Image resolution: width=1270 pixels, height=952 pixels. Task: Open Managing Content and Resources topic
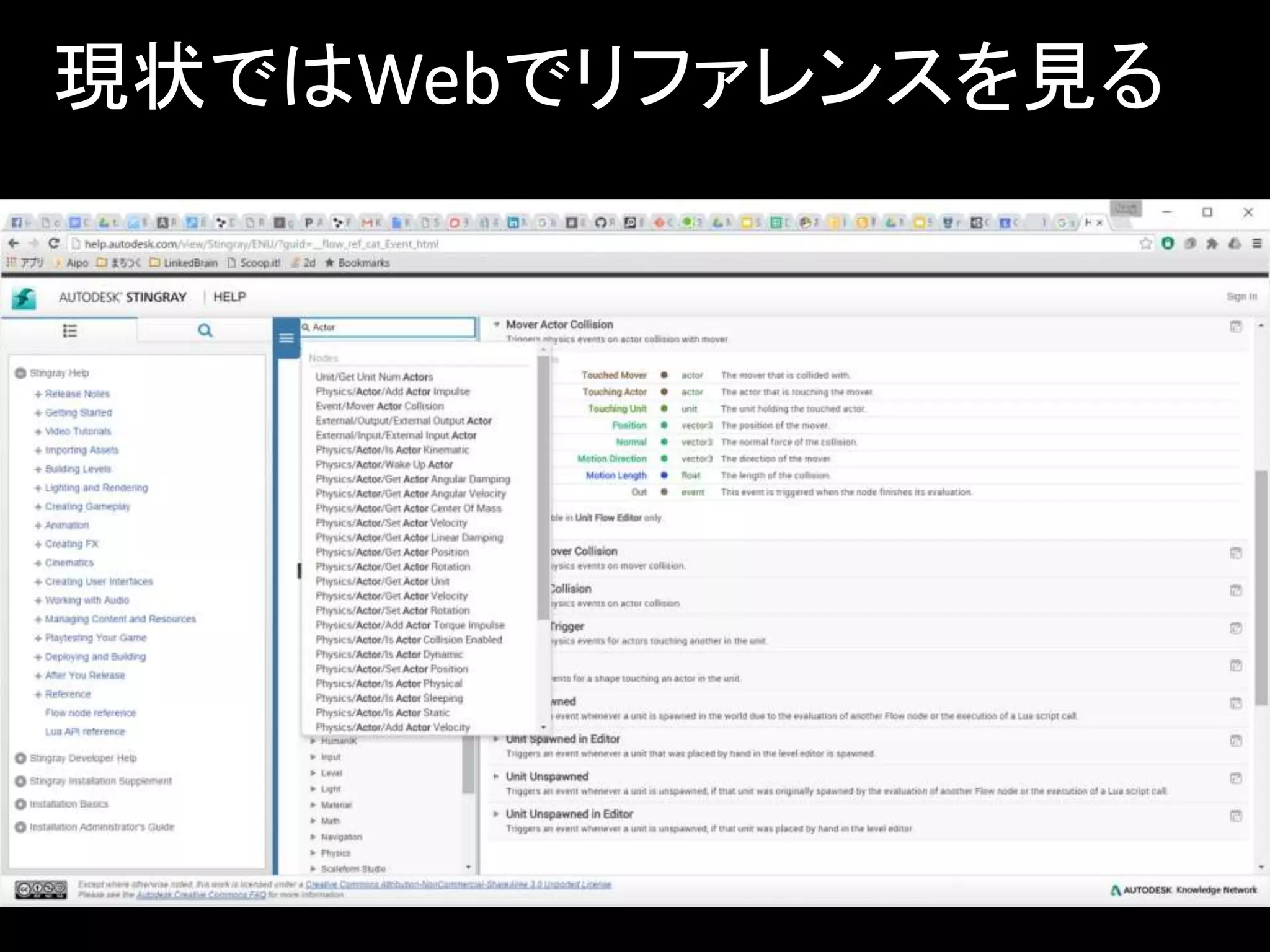click(120, 619)
